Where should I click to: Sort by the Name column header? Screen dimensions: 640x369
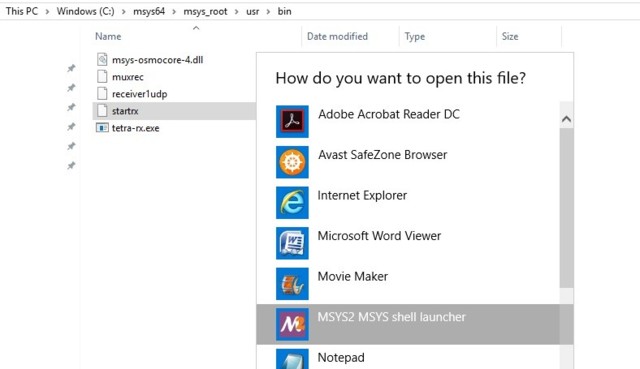tap(108, 36)
